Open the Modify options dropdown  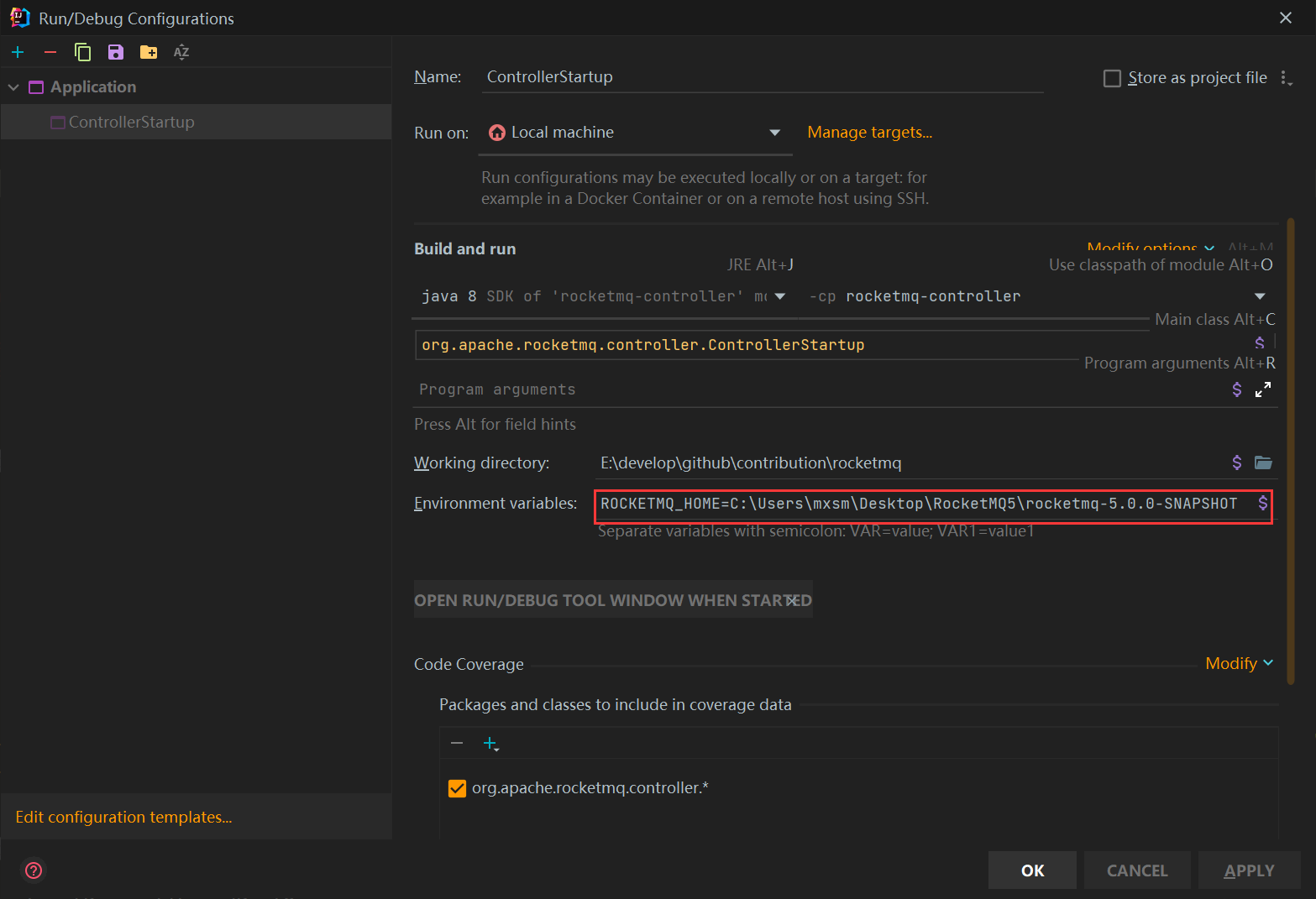1150,248
